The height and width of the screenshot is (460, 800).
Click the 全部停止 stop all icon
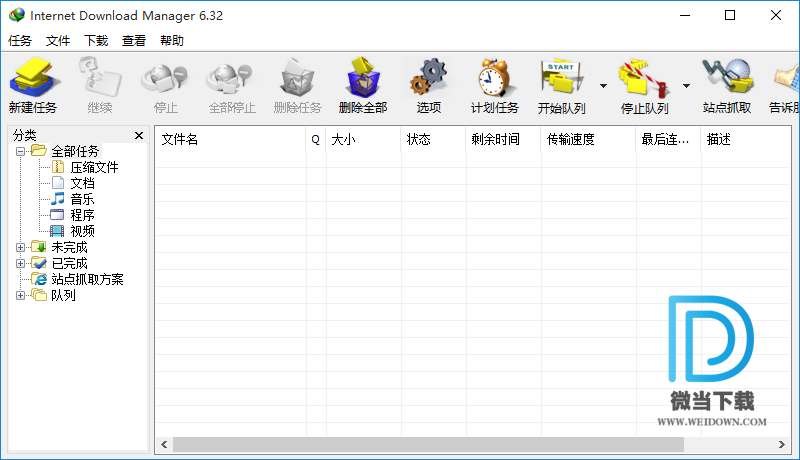231,79
